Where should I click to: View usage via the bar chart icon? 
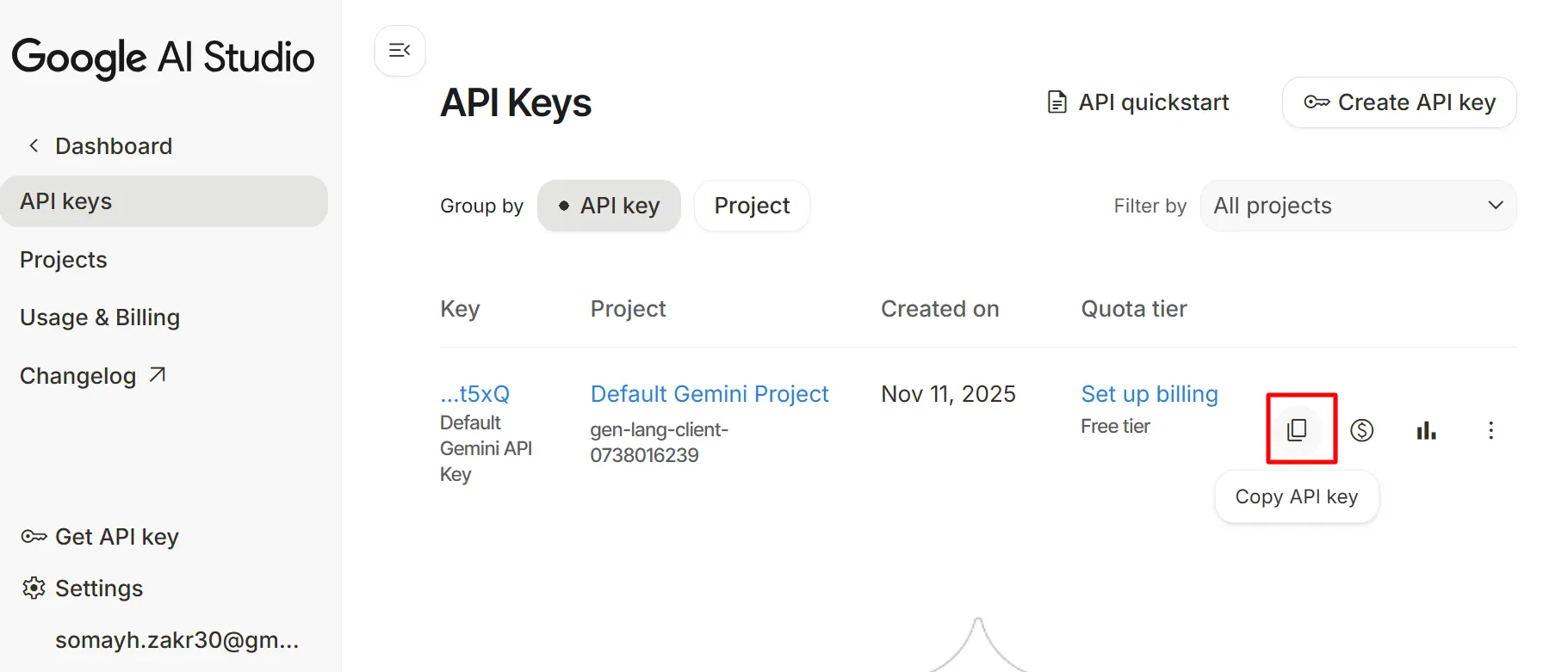pyautogui.click(x=1426, y=429)
